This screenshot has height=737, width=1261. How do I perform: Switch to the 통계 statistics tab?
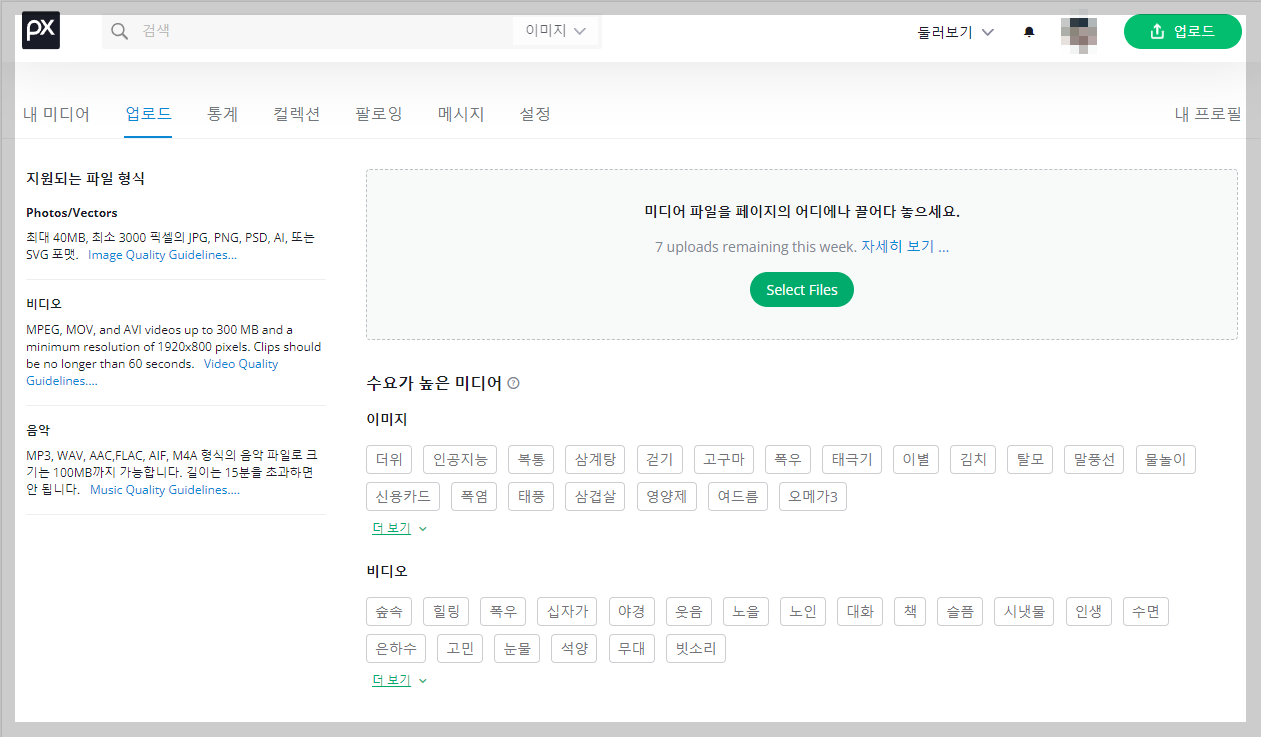tap(222, 114)
